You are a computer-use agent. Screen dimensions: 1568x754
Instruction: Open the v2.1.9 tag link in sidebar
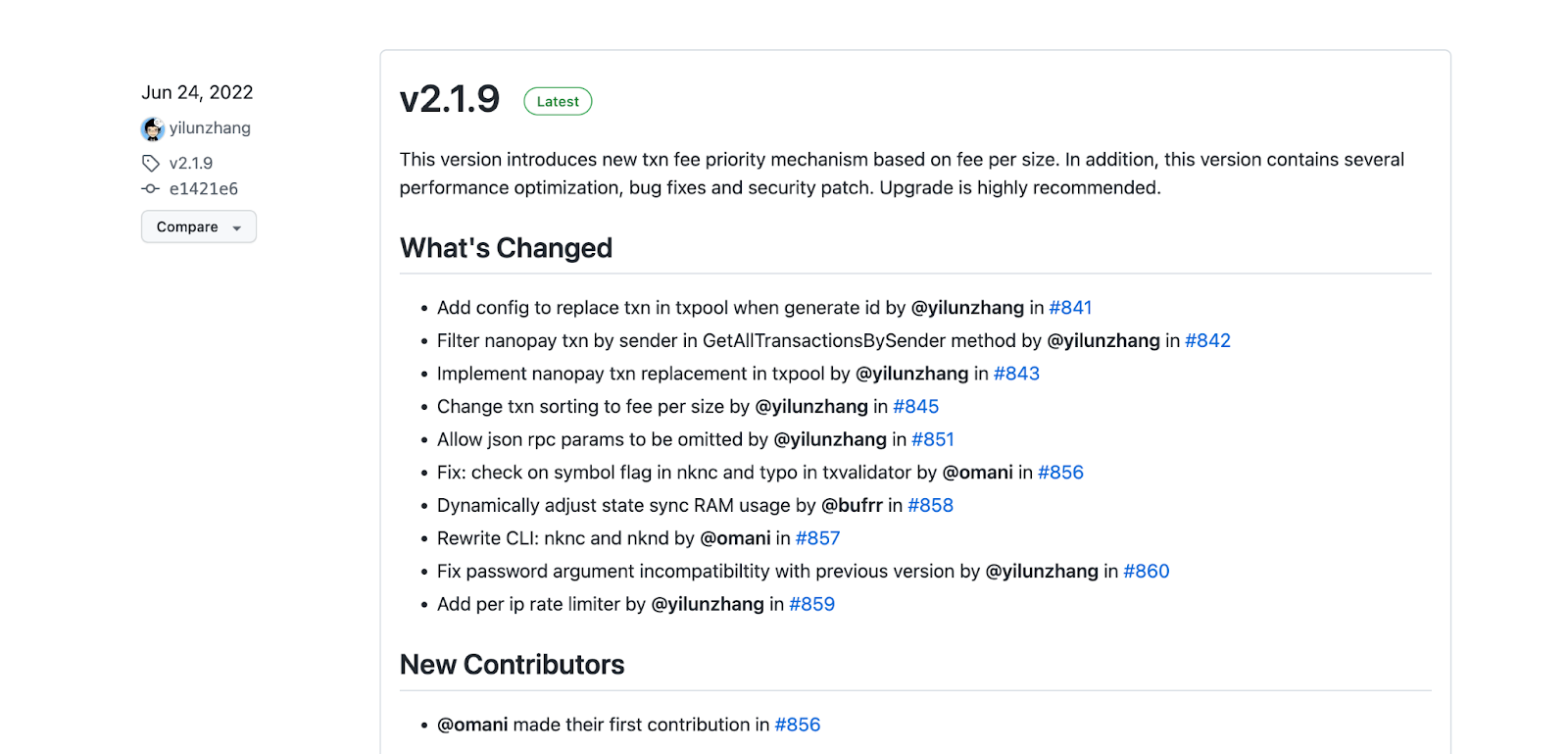click(x=191, y=163)
